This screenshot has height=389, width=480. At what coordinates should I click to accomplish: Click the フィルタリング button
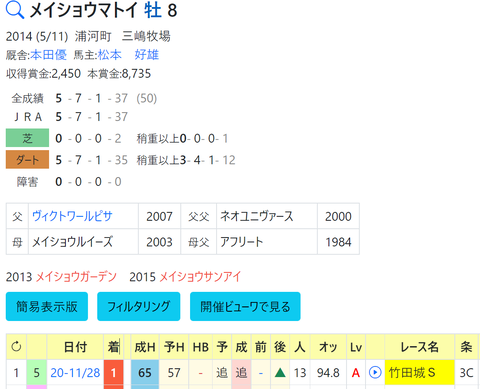pyautogui.click(x=139, y=306)
